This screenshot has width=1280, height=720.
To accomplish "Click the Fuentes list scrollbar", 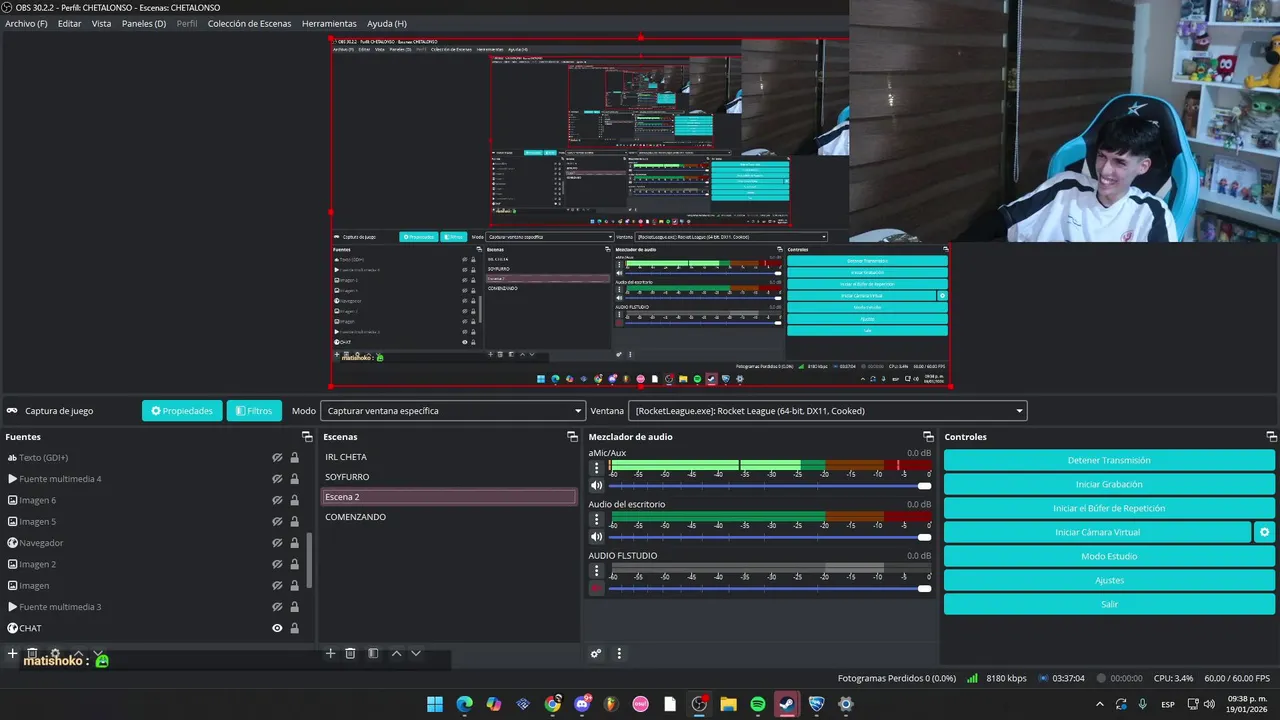I will 309,560.
